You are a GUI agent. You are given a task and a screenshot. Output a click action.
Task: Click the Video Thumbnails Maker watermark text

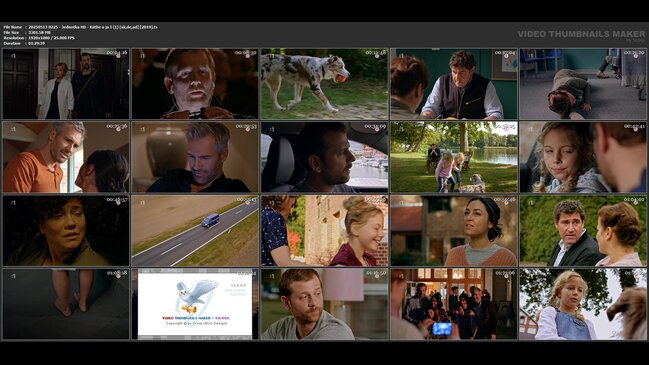581,34
